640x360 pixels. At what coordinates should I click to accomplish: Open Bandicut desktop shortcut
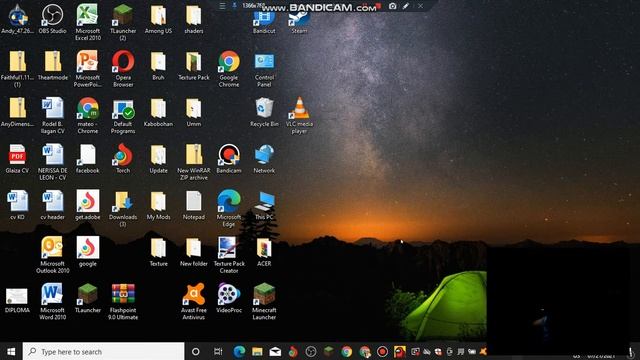point(264,22)
